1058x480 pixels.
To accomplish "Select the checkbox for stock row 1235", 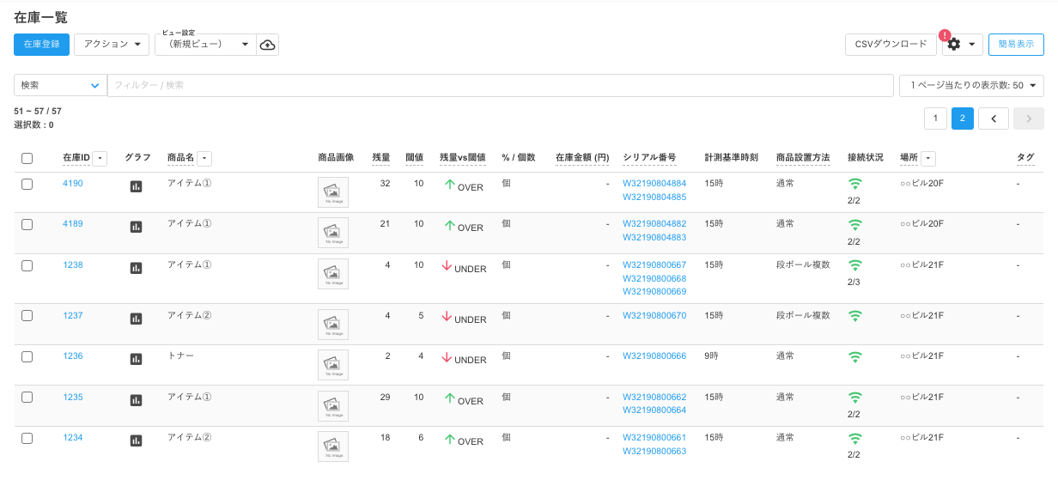I will pos(27,397).
